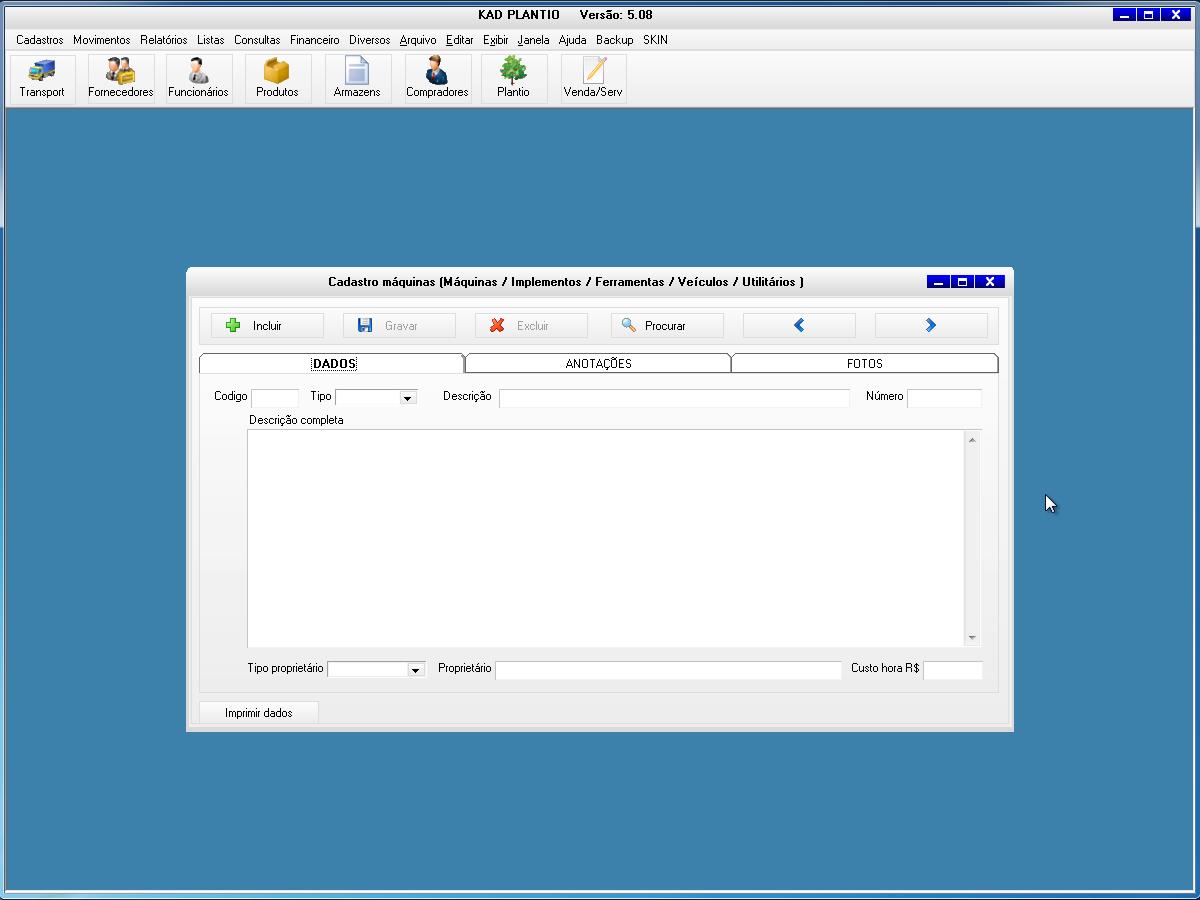Click Procurar search button
This screenshot has width=1200, height=900.
click(x=667, y=326)
